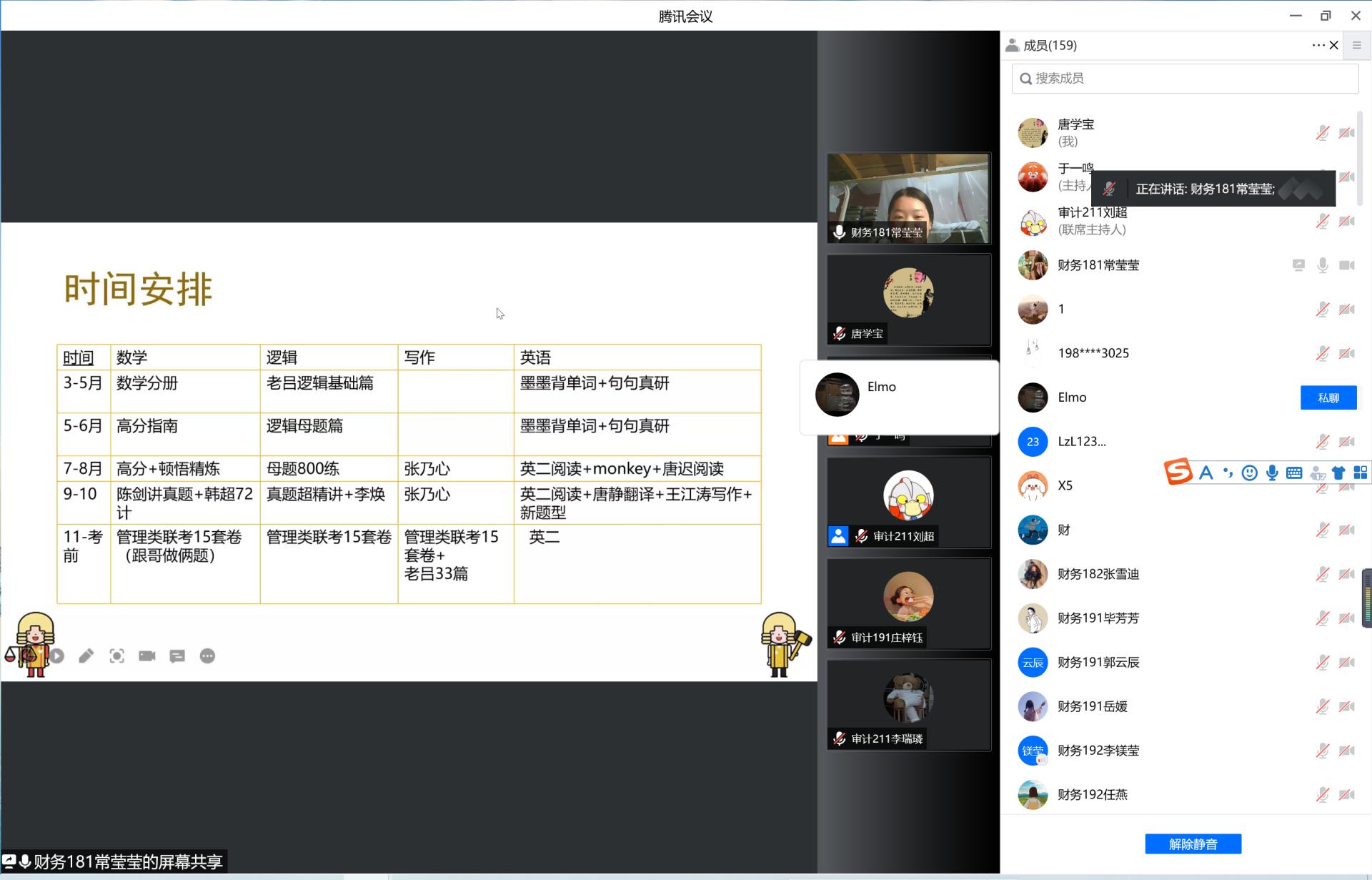This screenshot has width=1372, height=880.
Task: Select the pen annotation tool on shared slide
Action: coord(86,656)
